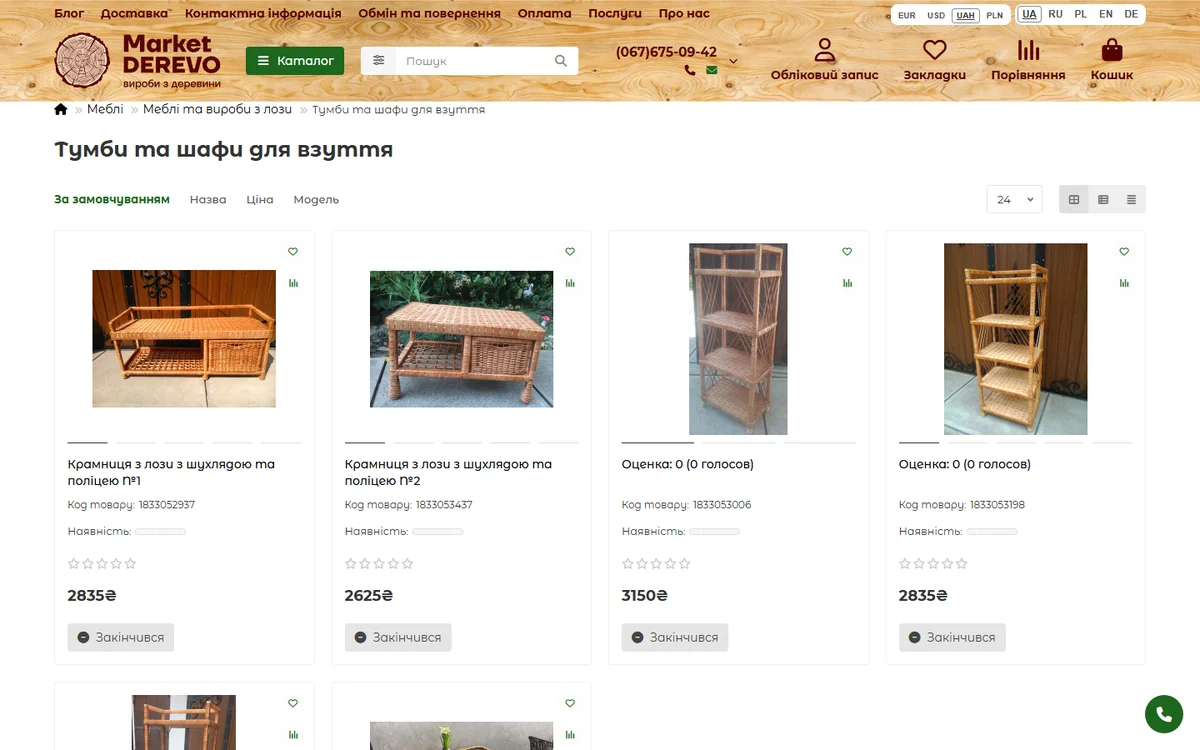The height and width of the screenshot is (750, 1200).
Task: Open the Доставка menu item
Action: tap(134, 14)
